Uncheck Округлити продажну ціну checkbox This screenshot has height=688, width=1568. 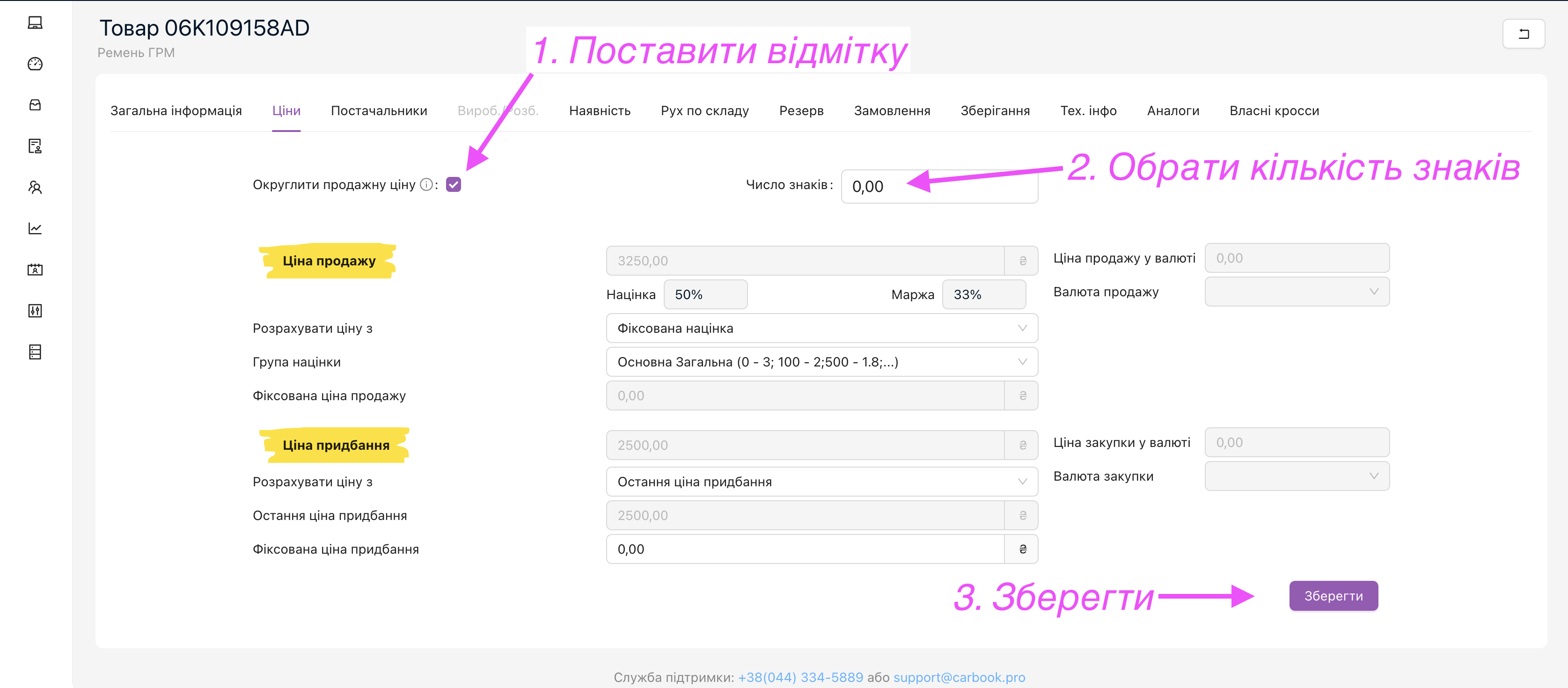coord(453,184)
